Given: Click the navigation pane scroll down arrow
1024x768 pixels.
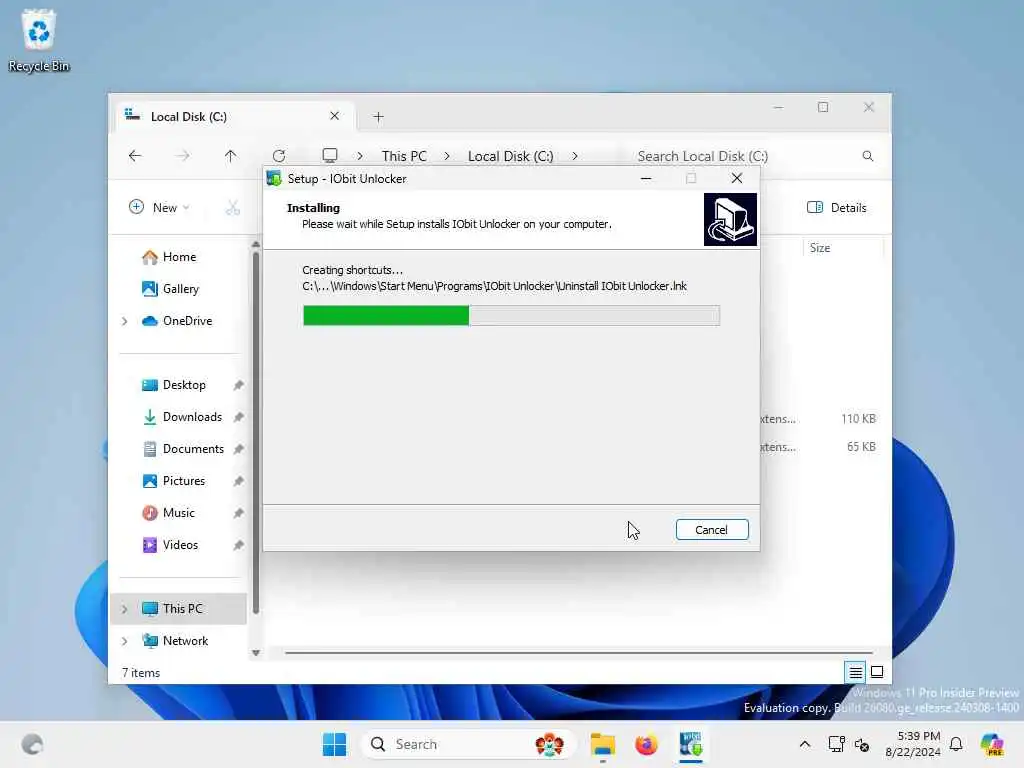Looking at the screenshot, I should point(256,652).
